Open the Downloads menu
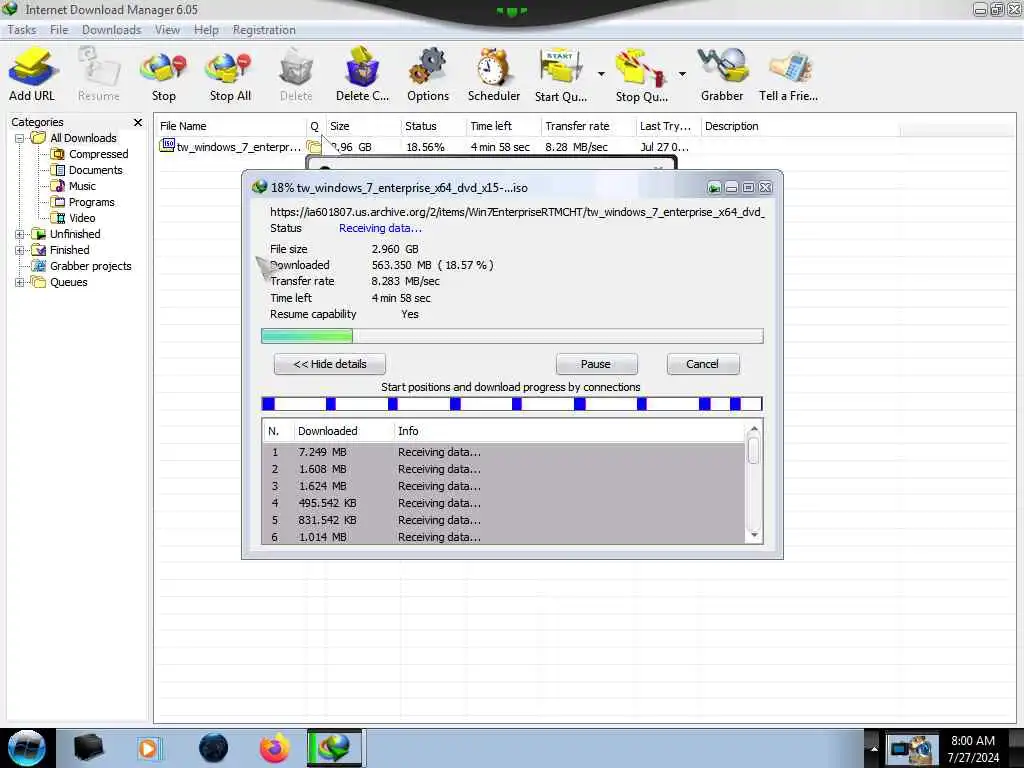This screenshot has height=768, width=1024. tap(112, 30)
